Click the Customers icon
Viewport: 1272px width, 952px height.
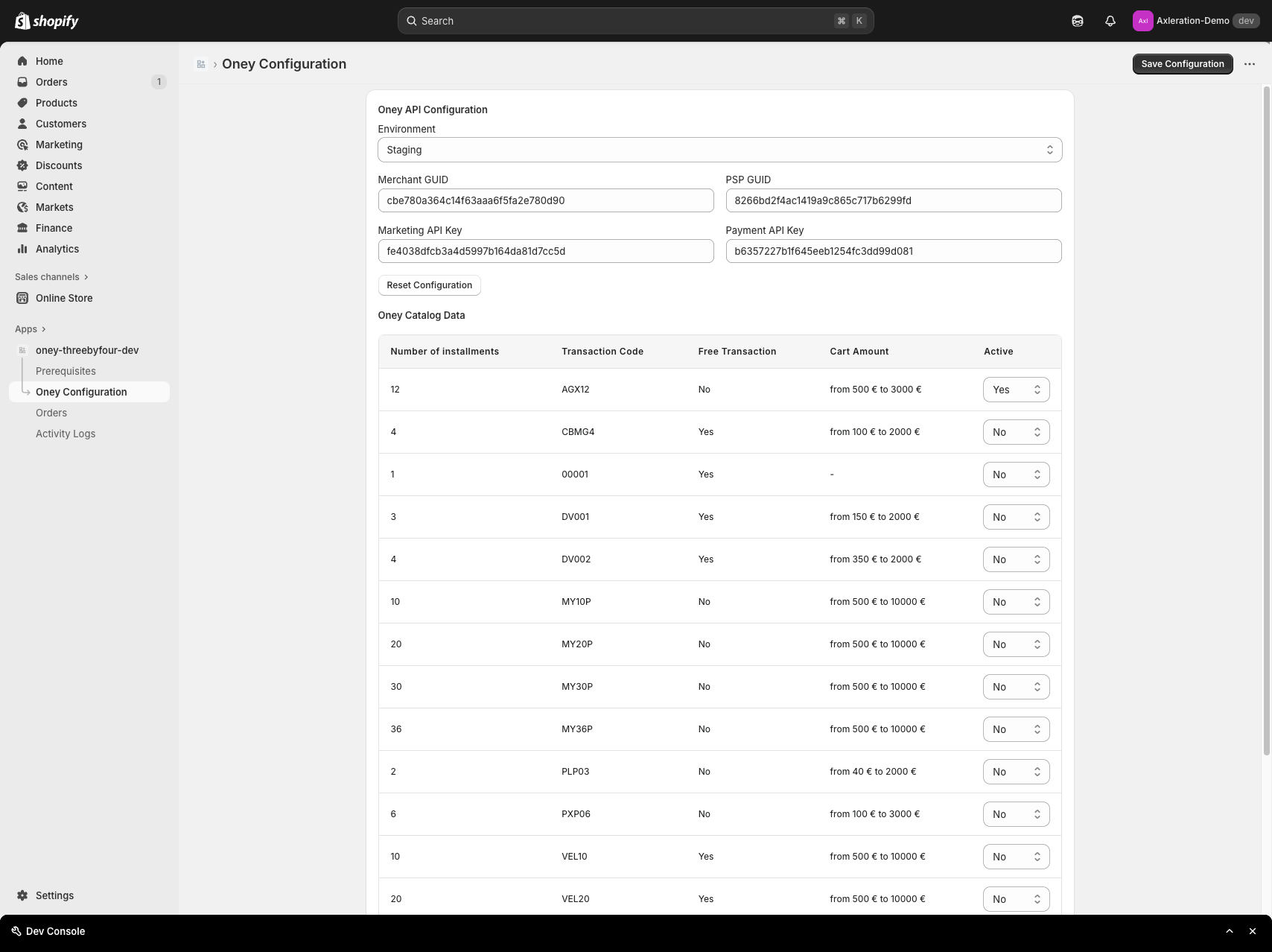[22, 124]
